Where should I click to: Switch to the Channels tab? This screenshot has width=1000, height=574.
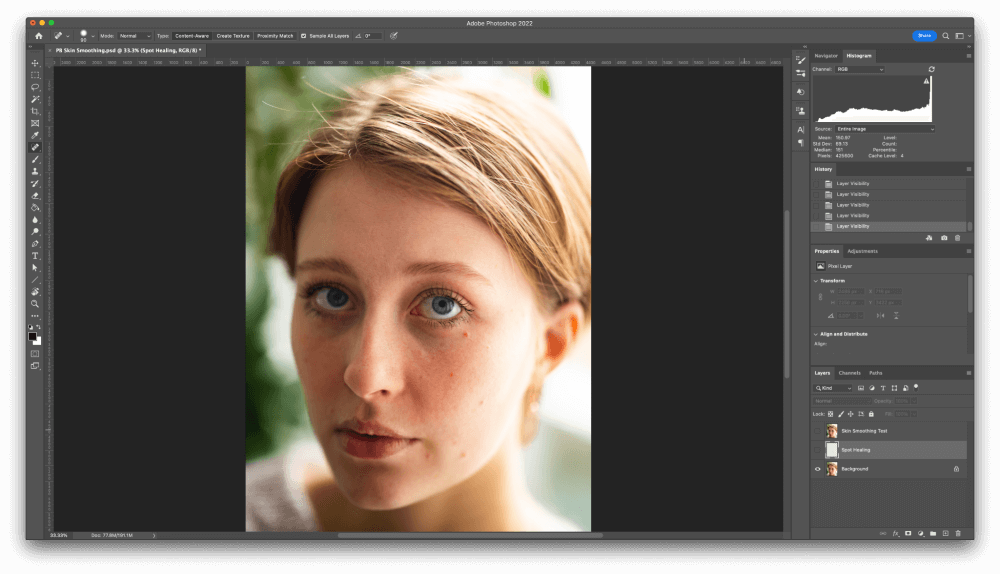pos(849,373)
